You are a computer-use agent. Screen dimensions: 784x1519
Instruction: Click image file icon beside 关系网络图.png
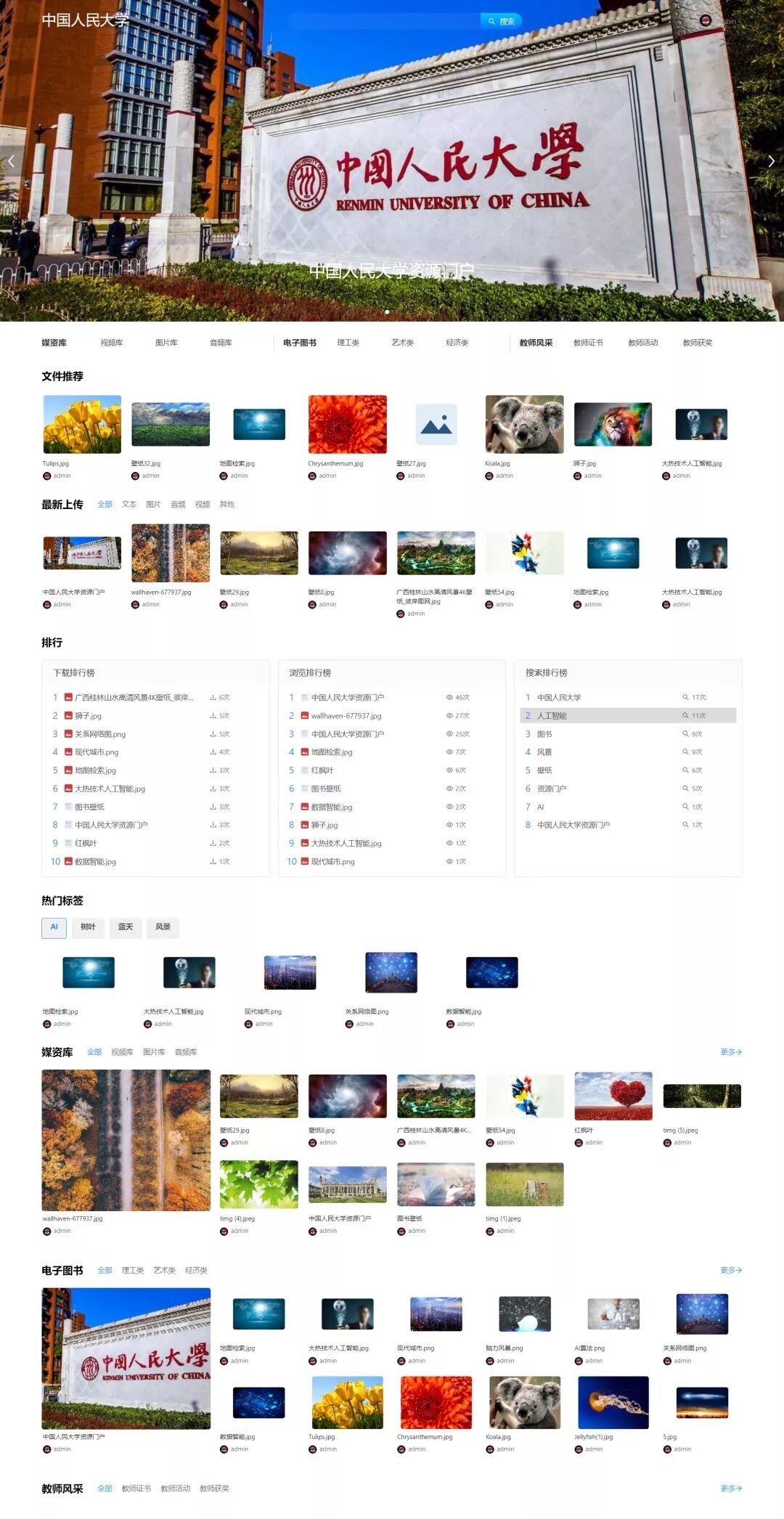(68, 734)
